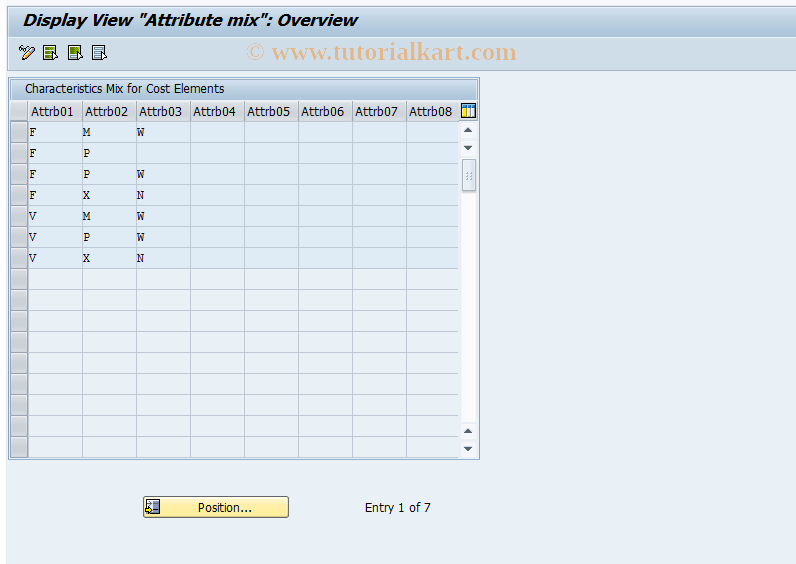Image resolution: width=796 pixels, height=564 pixels.
Task: Click the vertical scrollbar thumb
Action: [x=469, y=175]
